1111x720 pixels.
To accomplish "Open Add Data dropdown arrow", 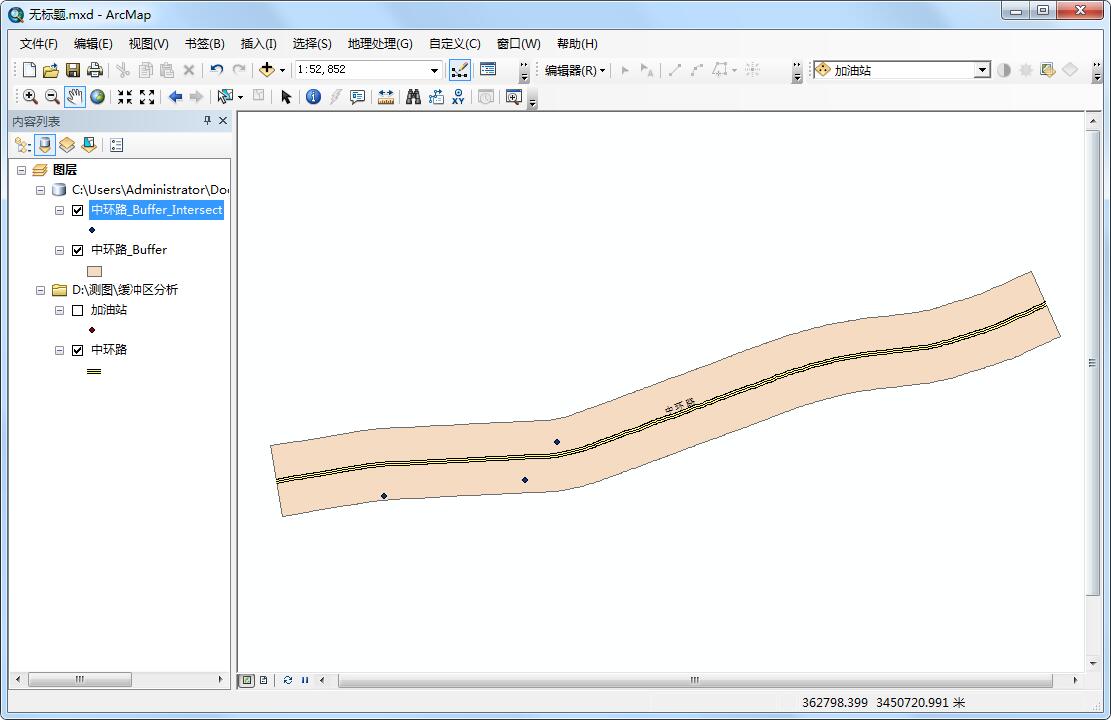I will pyautogui.click(x=282, y=70).
